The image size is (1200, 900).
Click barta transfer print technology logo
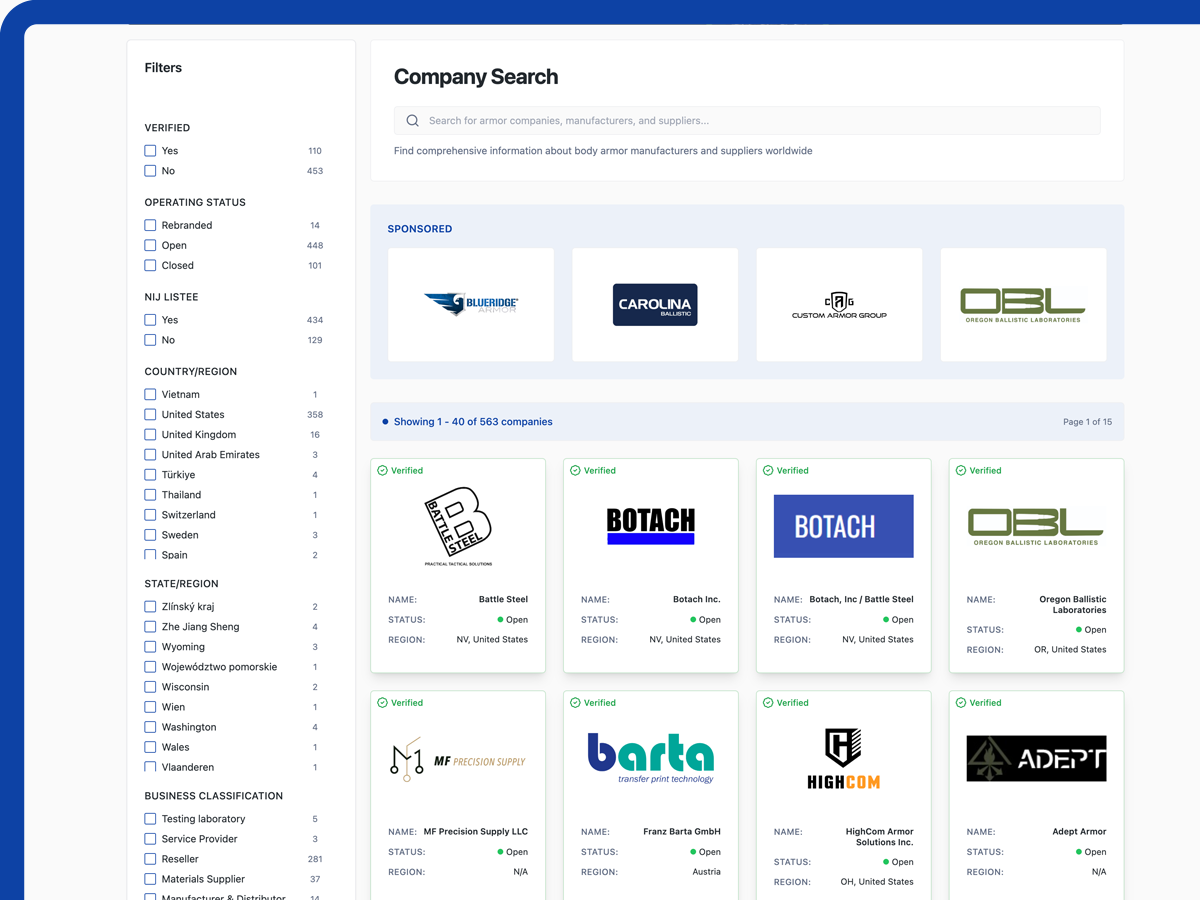coord(651,758)
